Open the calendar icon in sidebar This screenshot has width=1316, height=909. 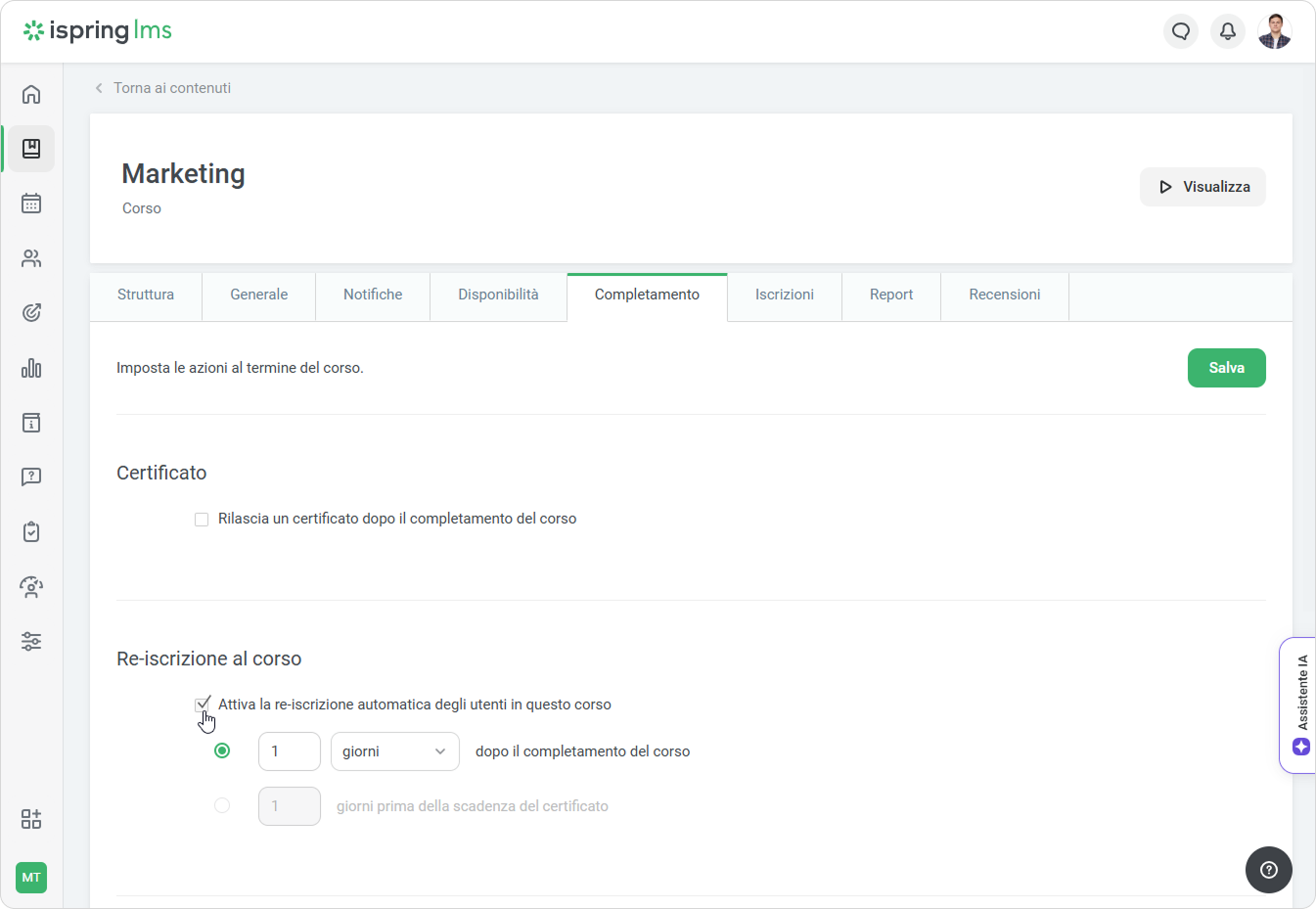pos(31,204)
